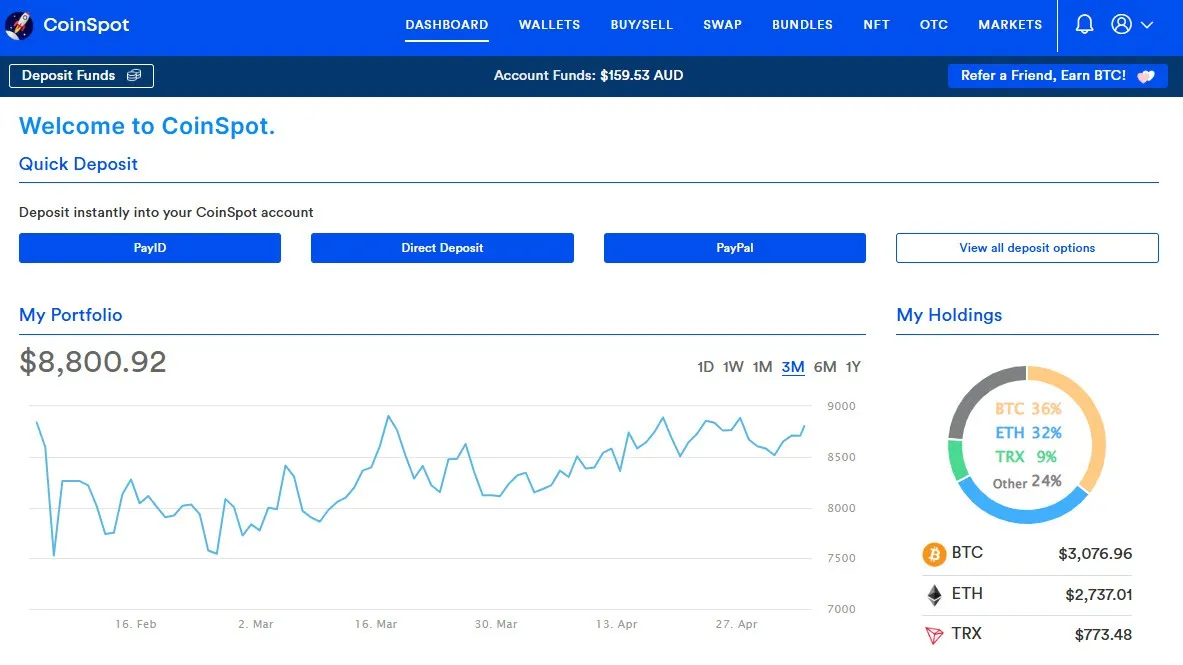
Task: Open the Bundles section
Action: [x=802, y=25]
